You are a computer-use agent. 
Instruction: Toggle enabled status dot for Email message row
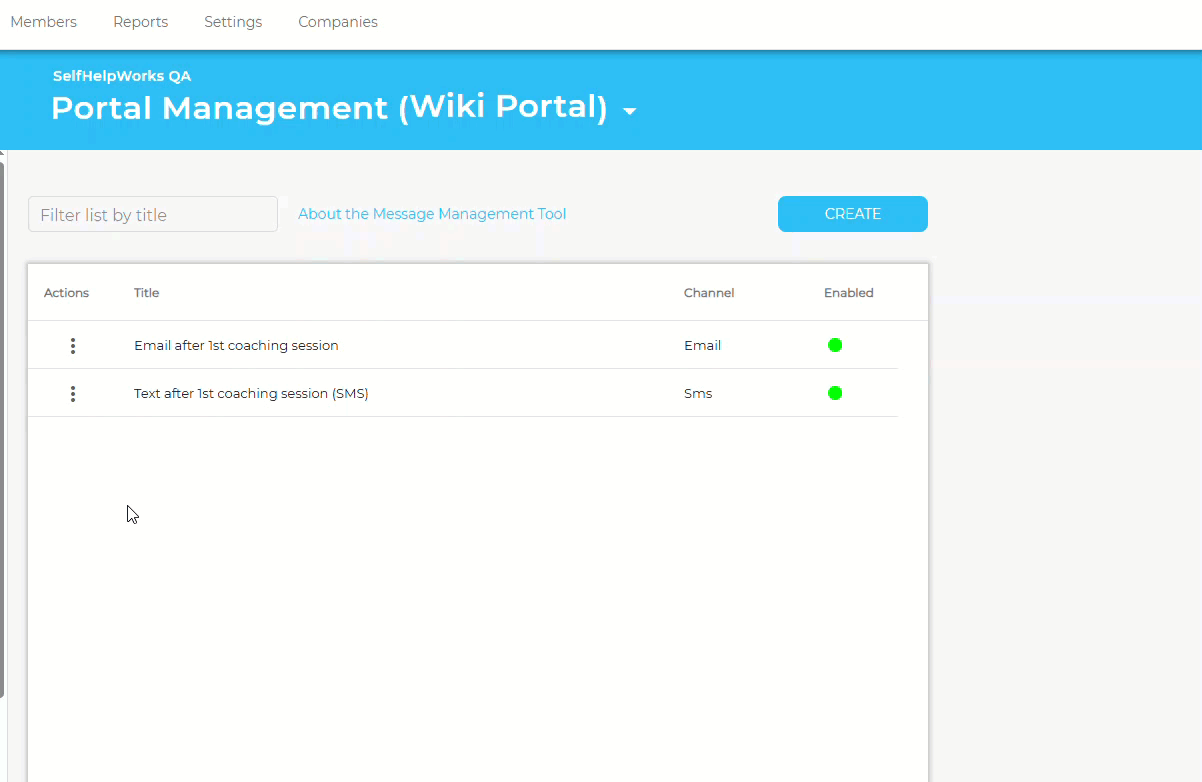[835, 345]
